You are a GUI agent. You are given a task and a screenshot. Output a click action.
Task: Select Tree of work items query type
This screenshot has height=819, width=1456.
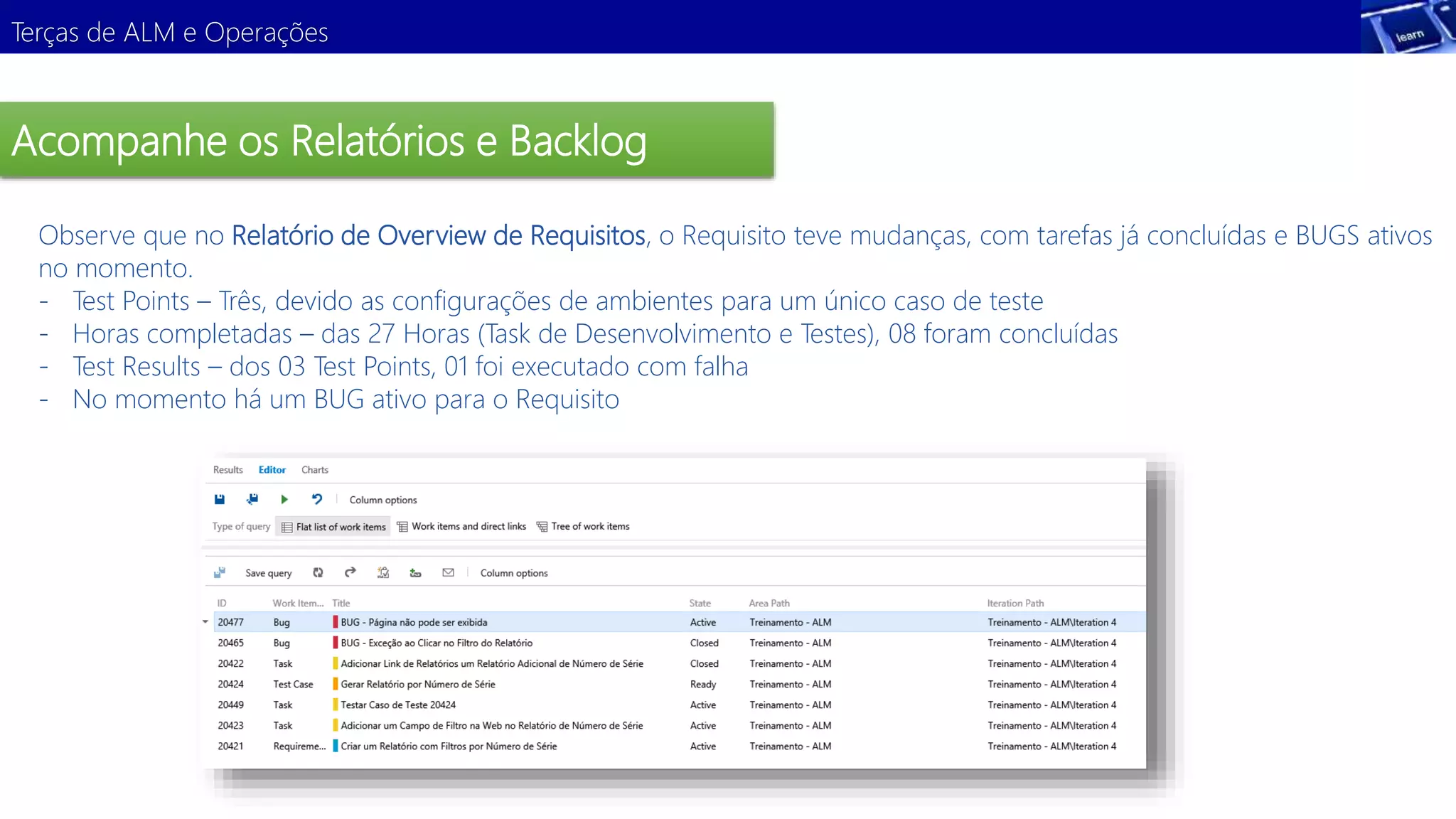pyautogui.click(x=583, y=526)
